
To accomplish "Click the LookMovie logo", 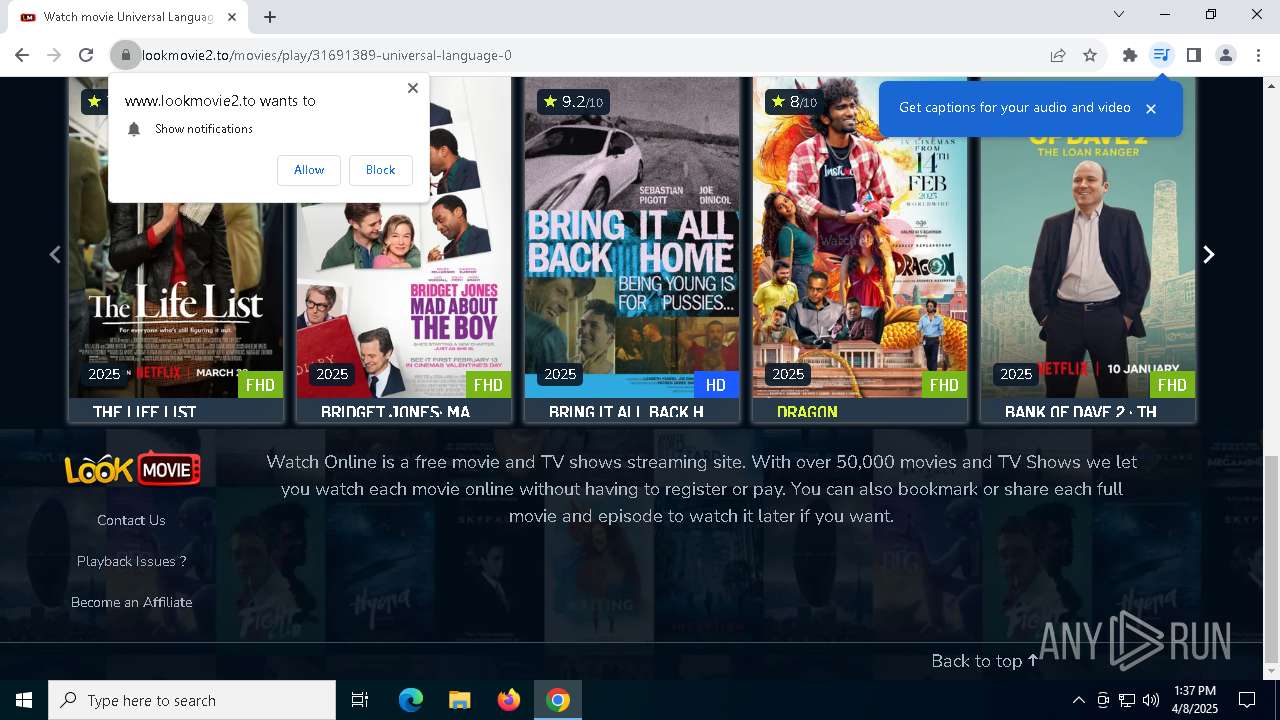I will coord(133,468).
